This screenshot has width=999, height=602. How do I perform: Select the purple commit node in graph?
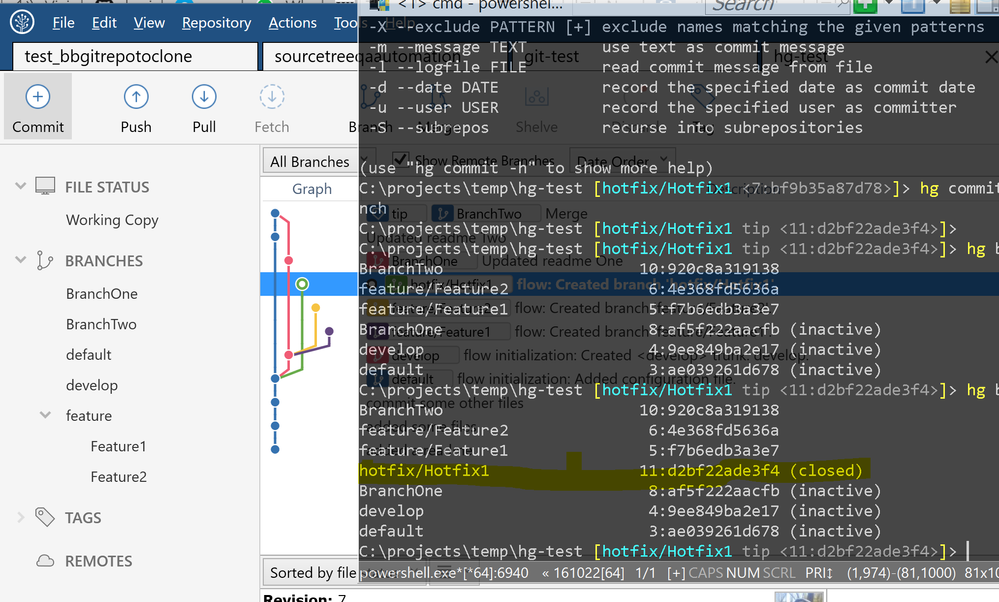tap(329, 331)
